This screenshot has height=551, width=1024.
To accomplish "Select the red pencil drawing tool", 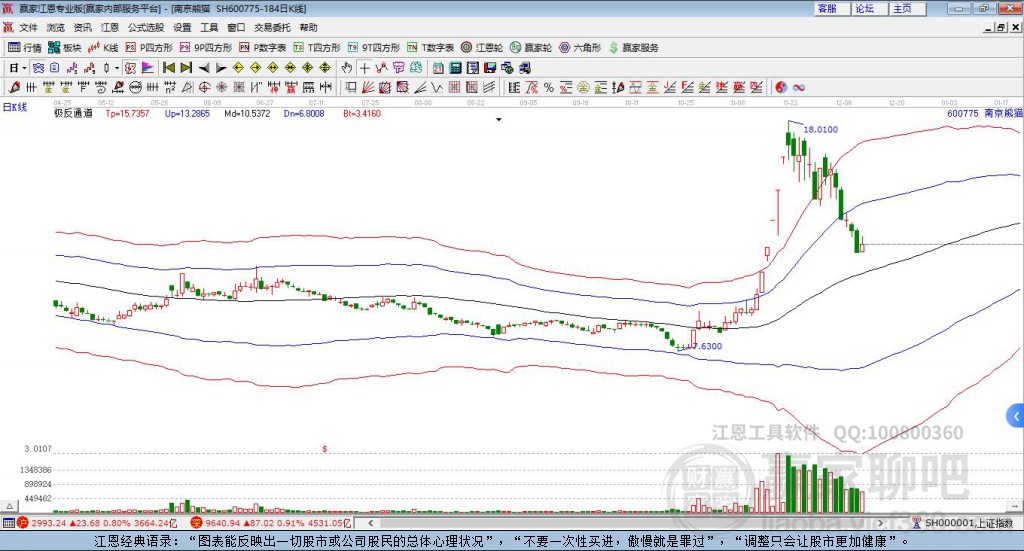I will click(14, 87).
